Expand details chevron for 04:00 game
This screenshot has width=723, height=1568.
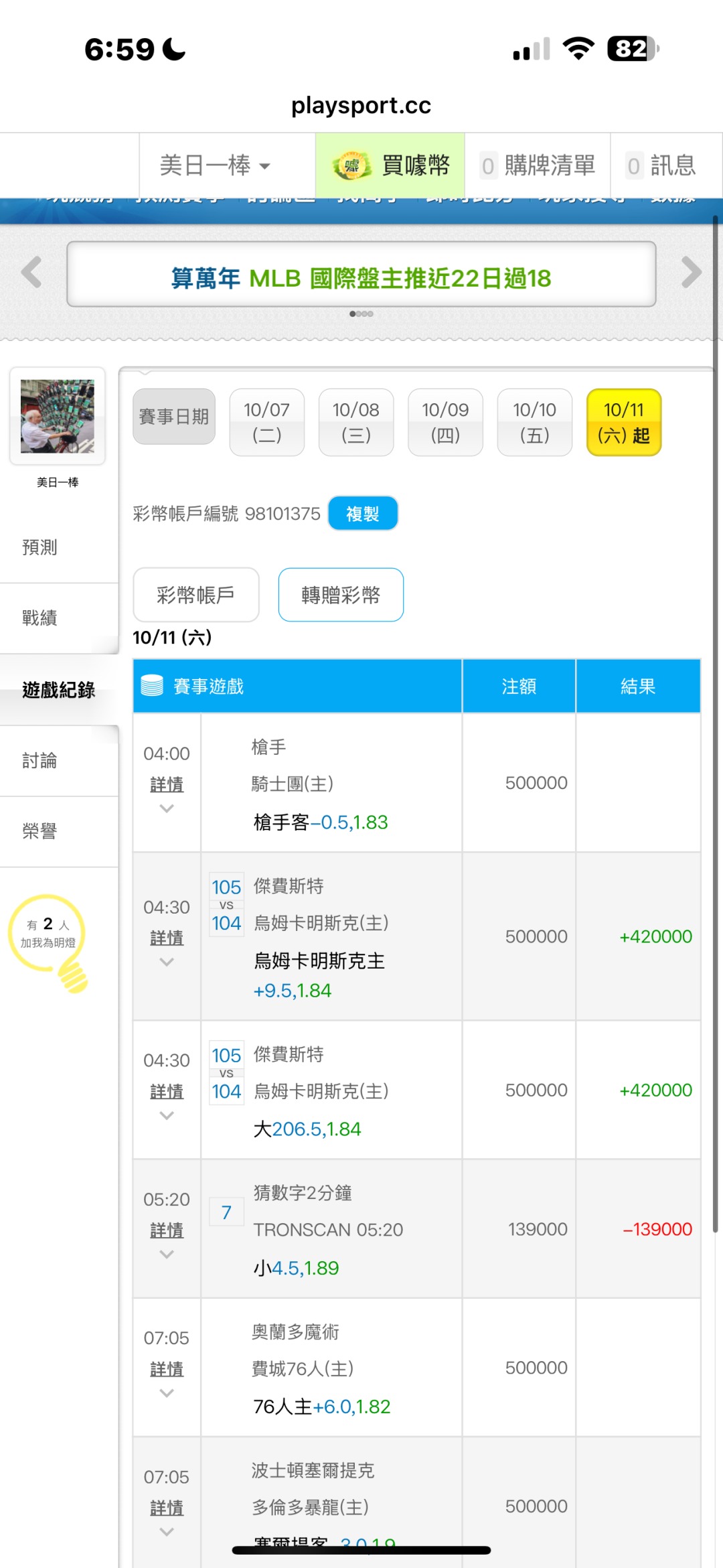tap(167, 808)
